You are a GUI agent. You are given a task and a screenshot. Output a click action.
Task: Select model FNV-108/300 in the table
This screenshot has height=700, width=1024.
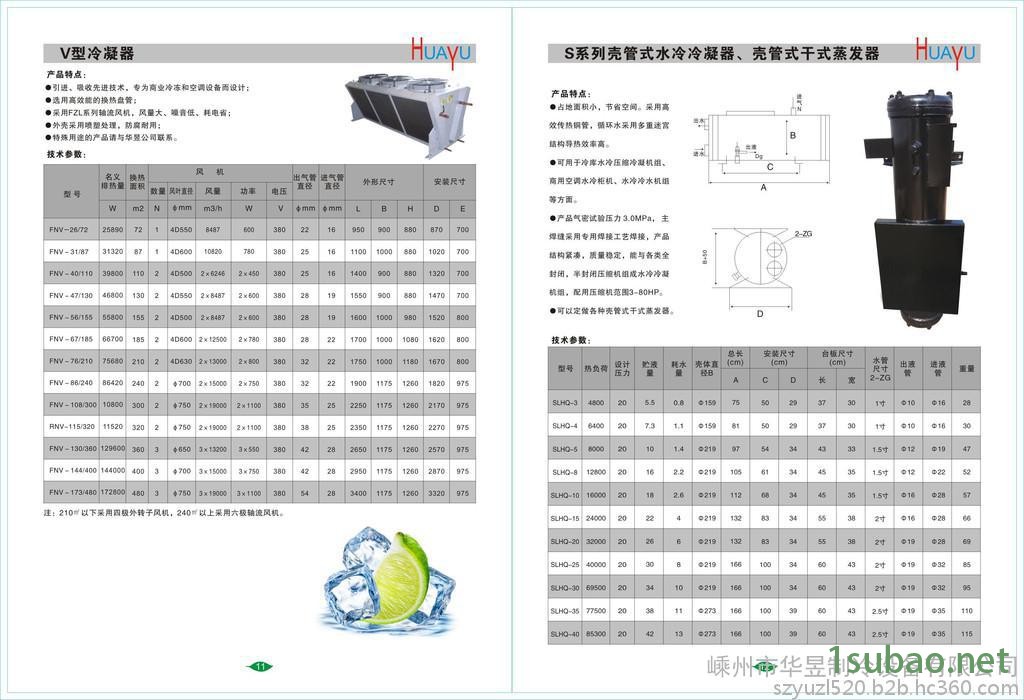72,405
